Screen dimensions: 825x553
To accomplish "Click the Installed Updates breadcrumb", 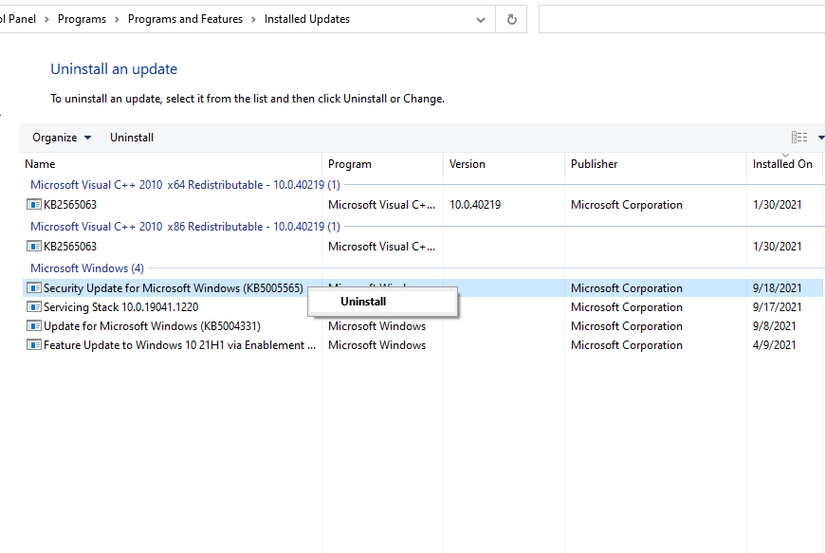I will pyautogui.click(x=307, y=19).
